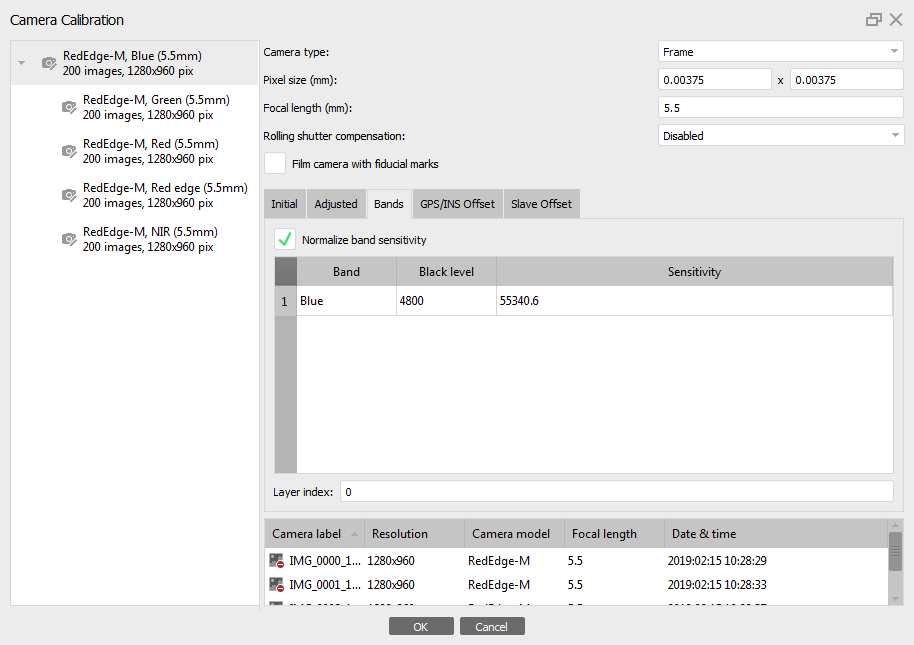
Task: Open the Slave Offset tab
Action: tap(542, 204)
